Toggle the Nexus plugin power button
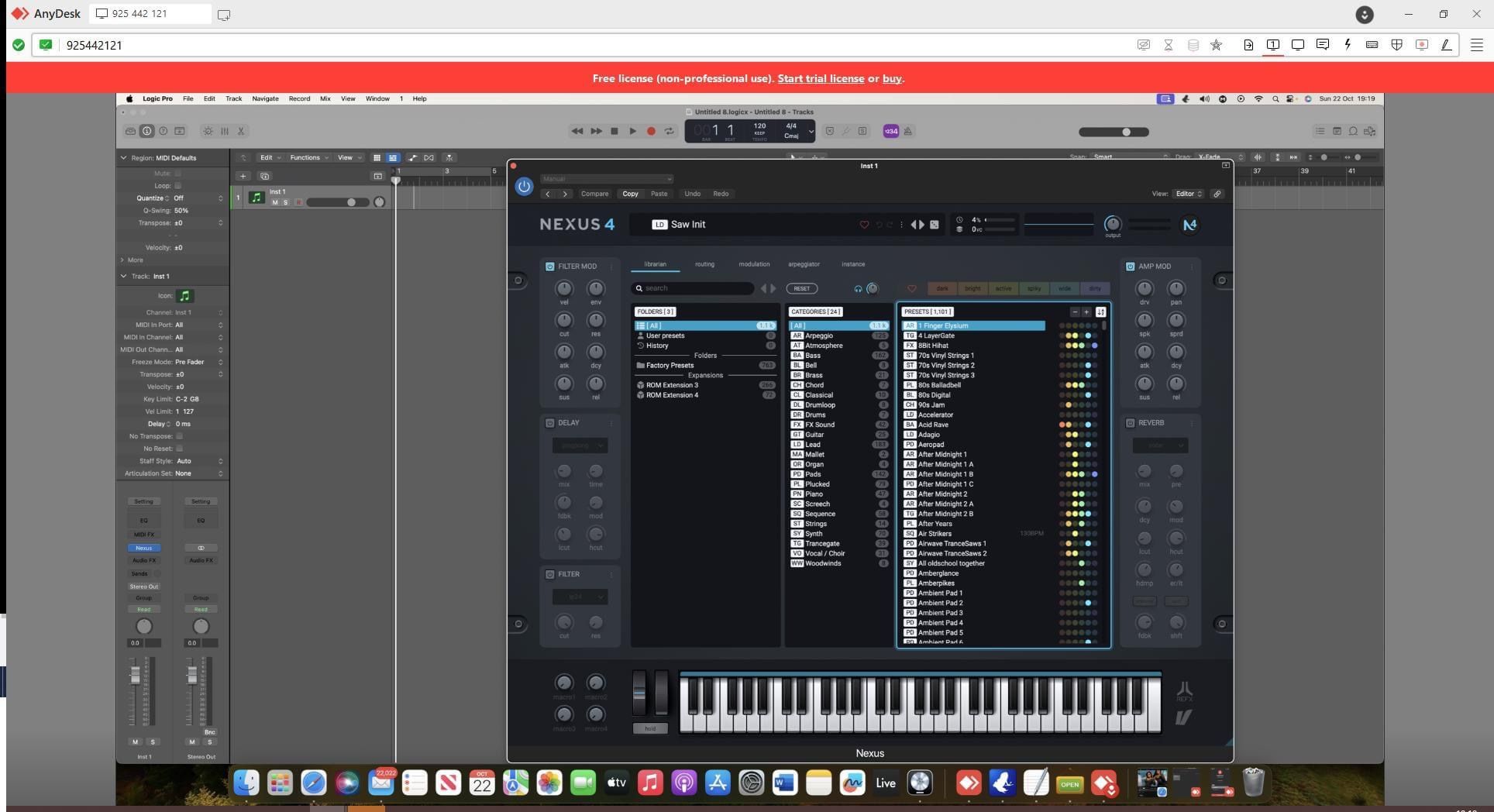 tap(524, 186)
